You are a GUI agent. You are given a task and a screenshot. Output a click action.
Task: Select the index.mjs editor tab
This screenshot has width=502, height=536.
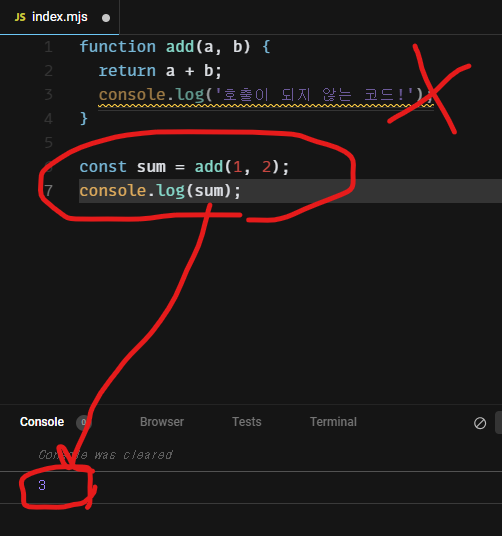59,17
